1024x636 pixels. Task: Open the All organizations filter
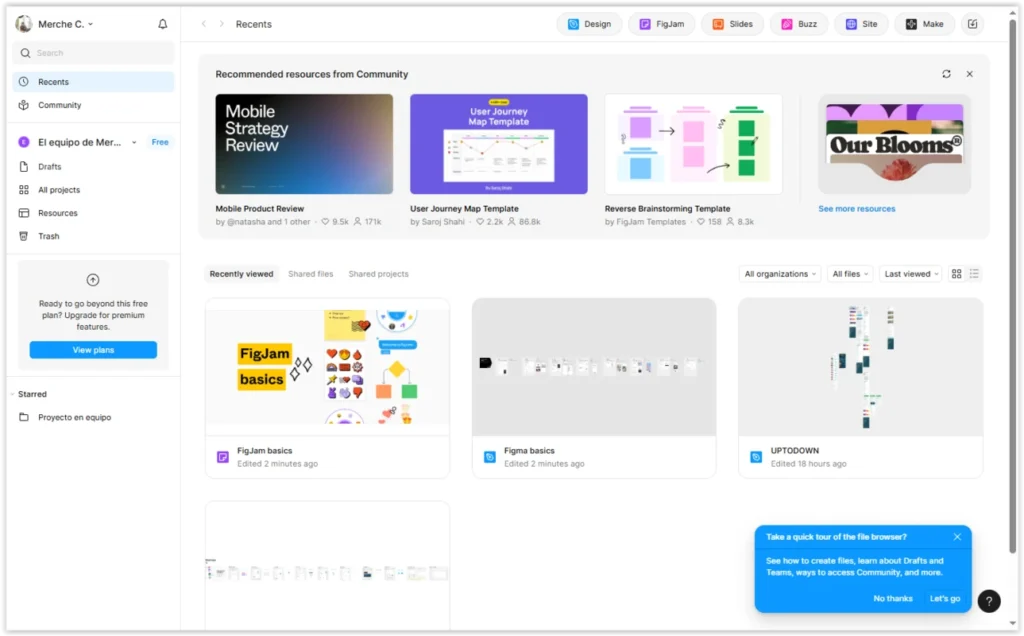point(779,273)
